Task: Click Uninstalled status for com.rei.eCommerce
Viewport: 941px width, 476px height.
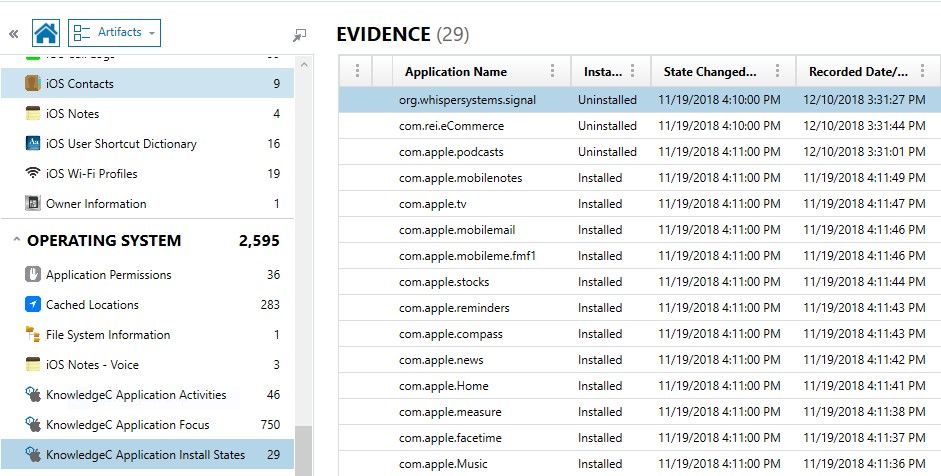Action: pos(607,126)
